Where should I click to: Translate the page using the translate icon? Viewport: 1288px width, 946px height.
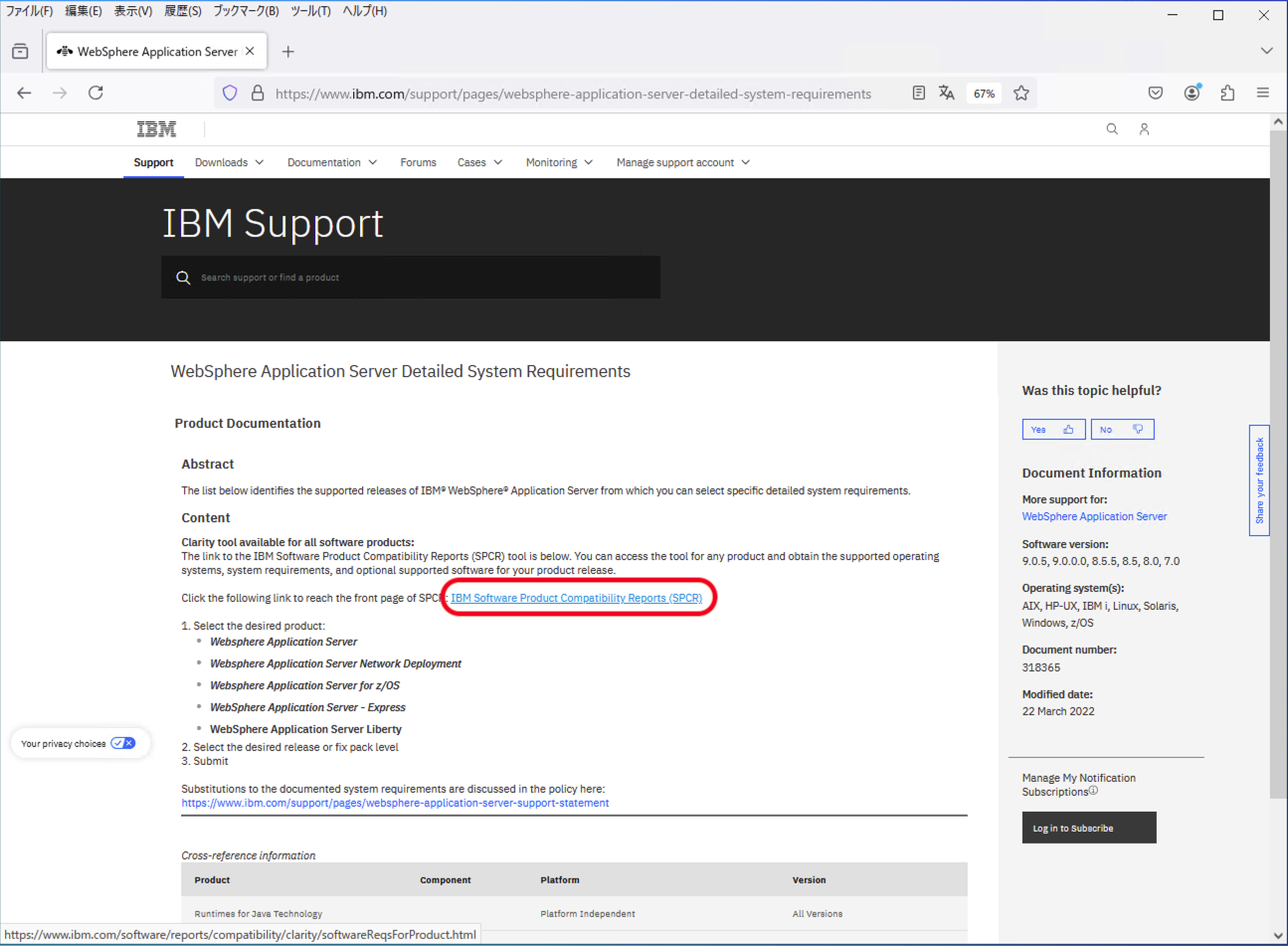coord(946,93)
